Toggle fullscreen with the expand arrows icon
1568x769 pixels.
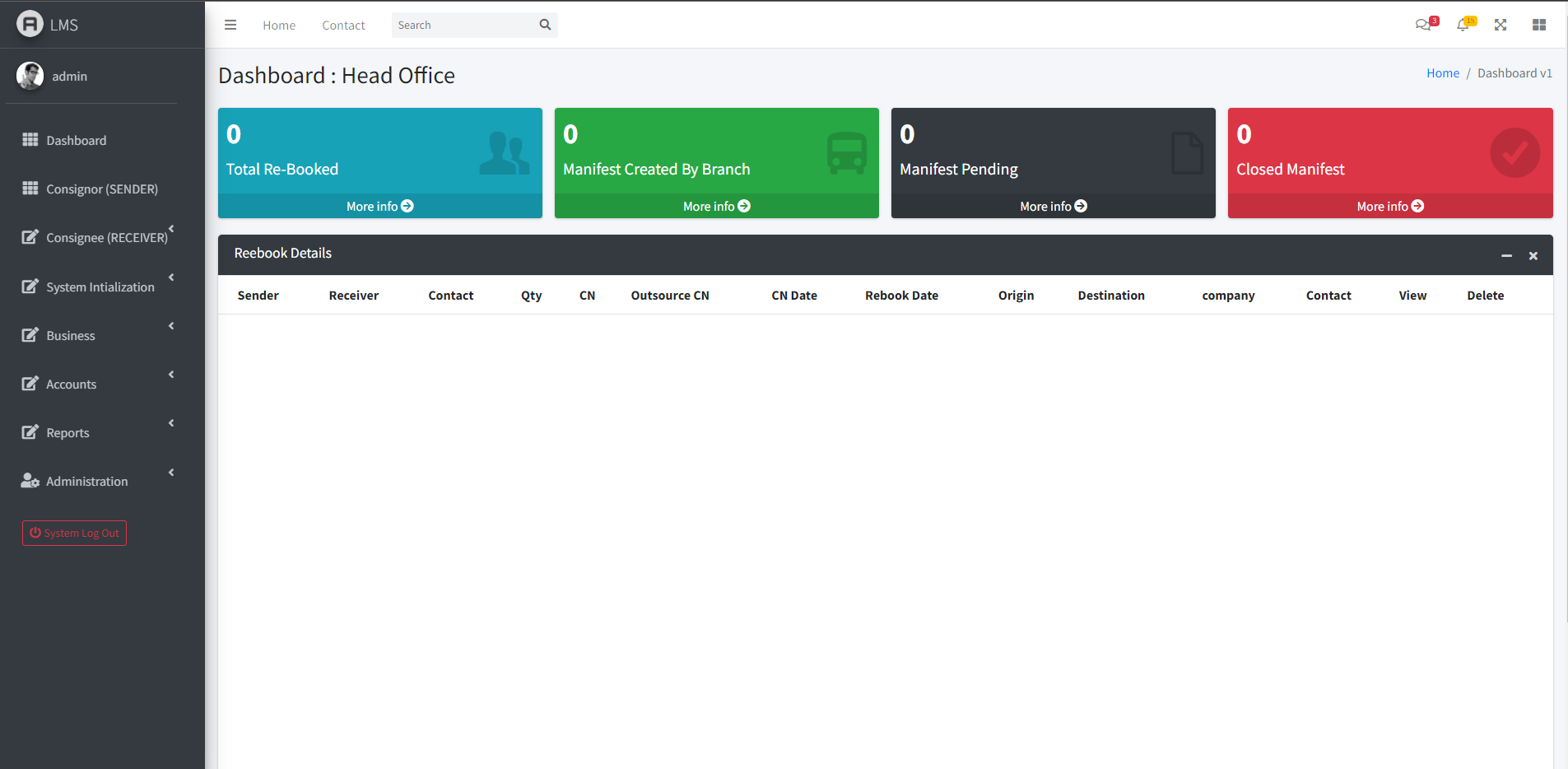(x=1501, y=25)
